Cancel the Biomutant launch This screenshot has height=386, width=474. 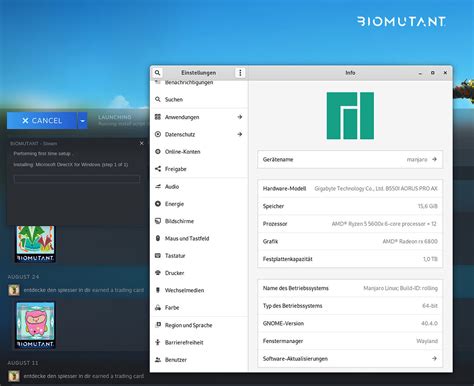[x=42, y=120]
